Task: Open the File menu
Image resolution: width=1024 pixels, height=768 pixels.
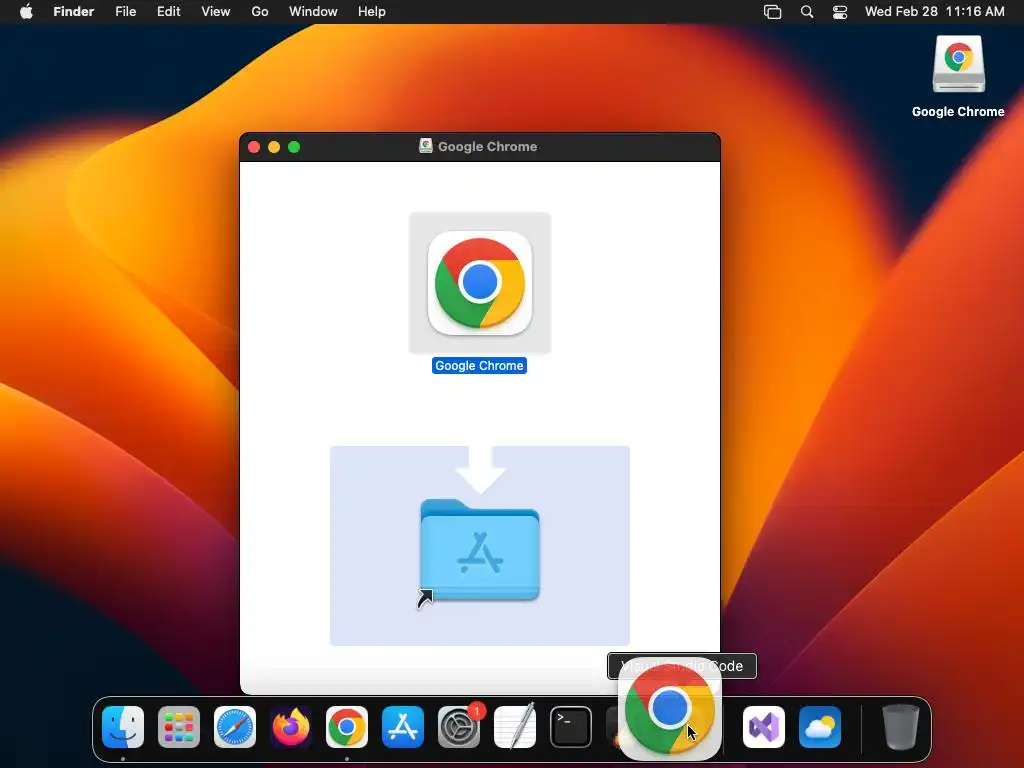Action: (x=125, y=12)
